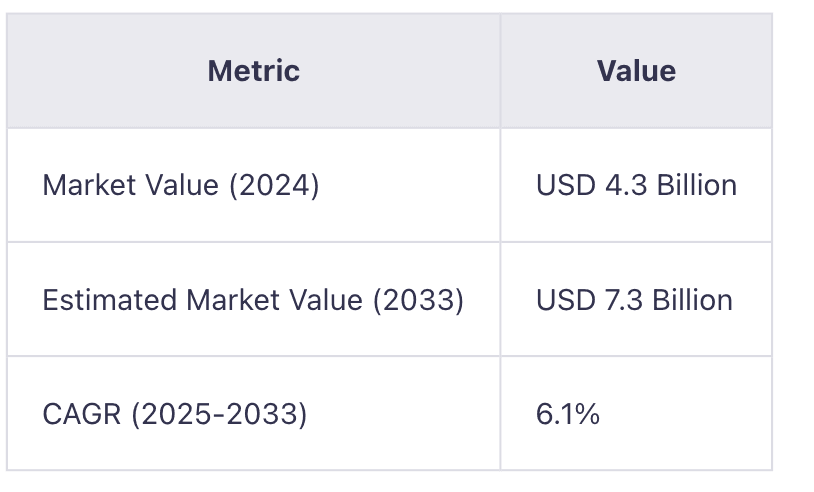Click the (2033) text in Estimated row
The image size is (814, 492).
click(418, 300)
